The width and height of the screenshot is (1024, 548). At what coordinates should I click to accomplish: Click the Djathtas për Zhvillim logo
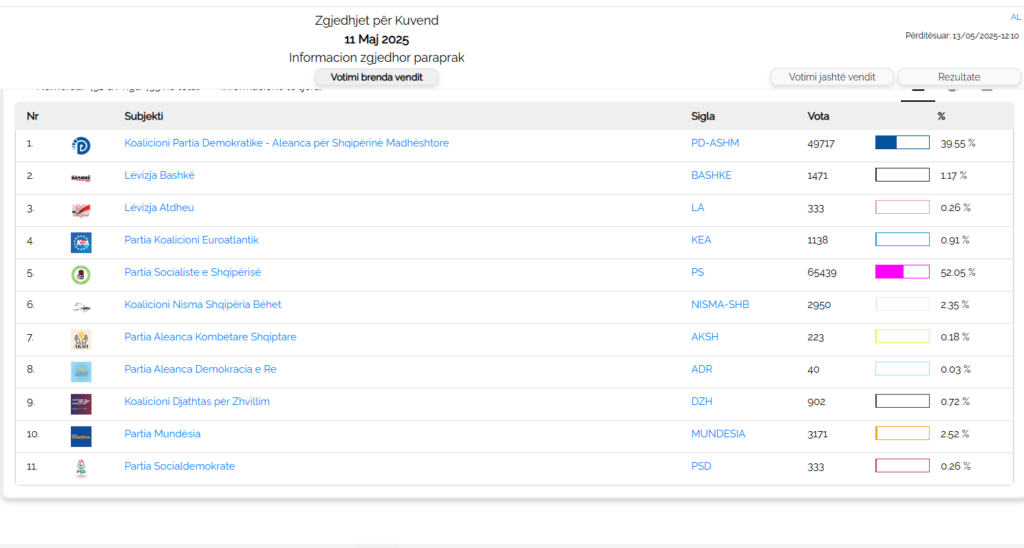(x=81, y=403)
